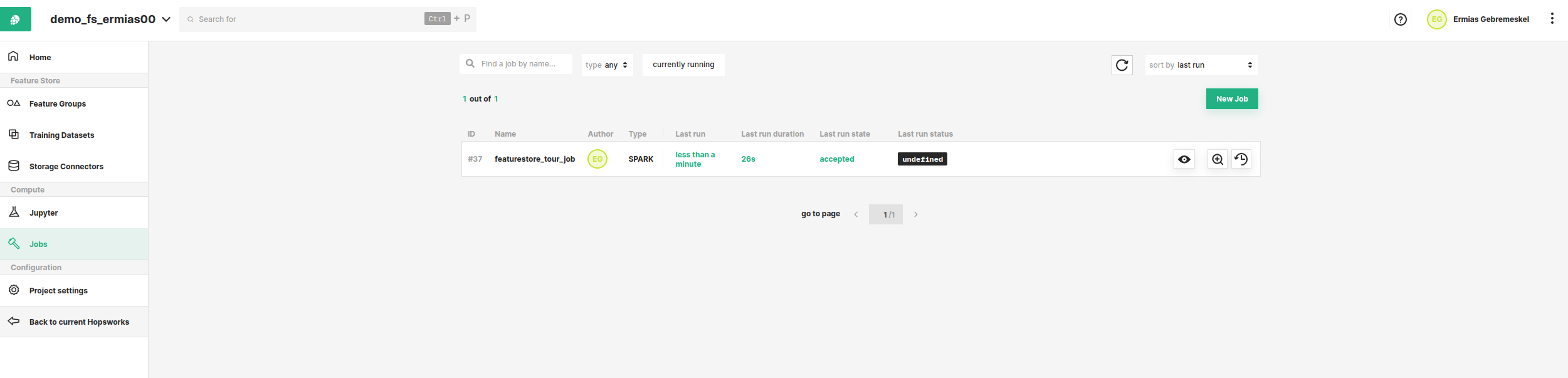Go to next page with right chevron

click(915, 214)
